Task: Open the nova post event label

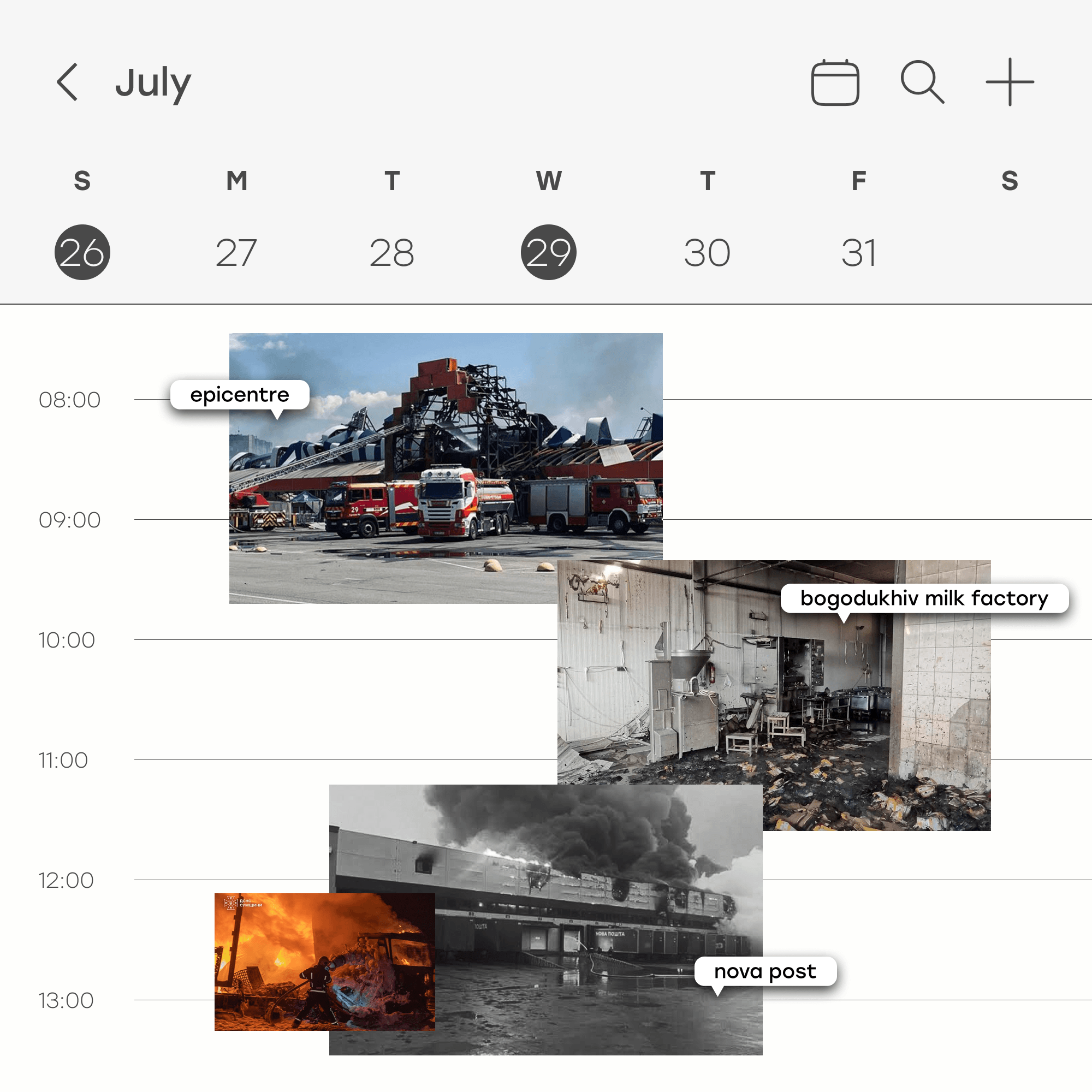Action: 765,971
